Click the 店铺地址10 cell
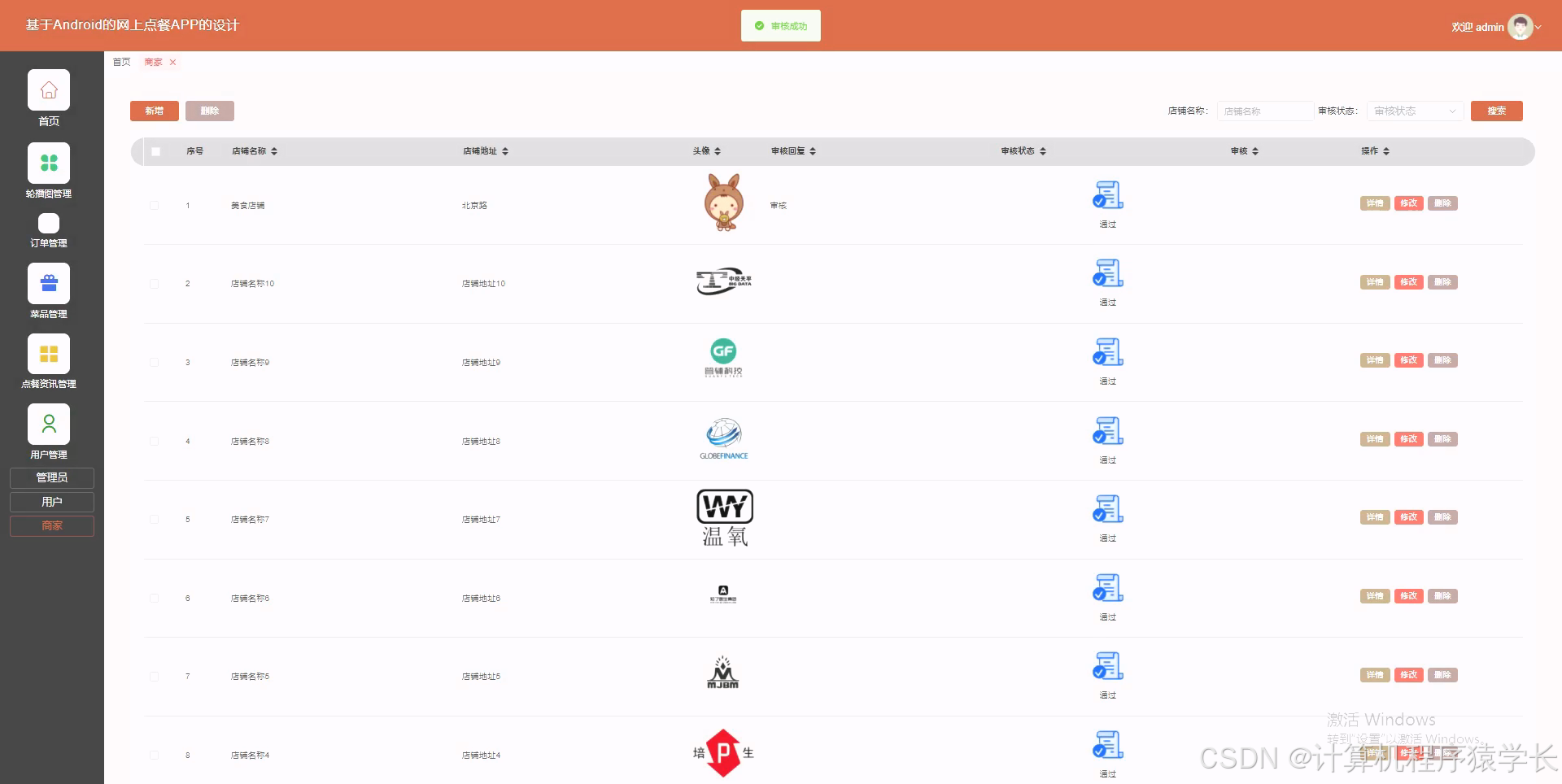This screenshot has width=1562, height=784. pos(483,284)
